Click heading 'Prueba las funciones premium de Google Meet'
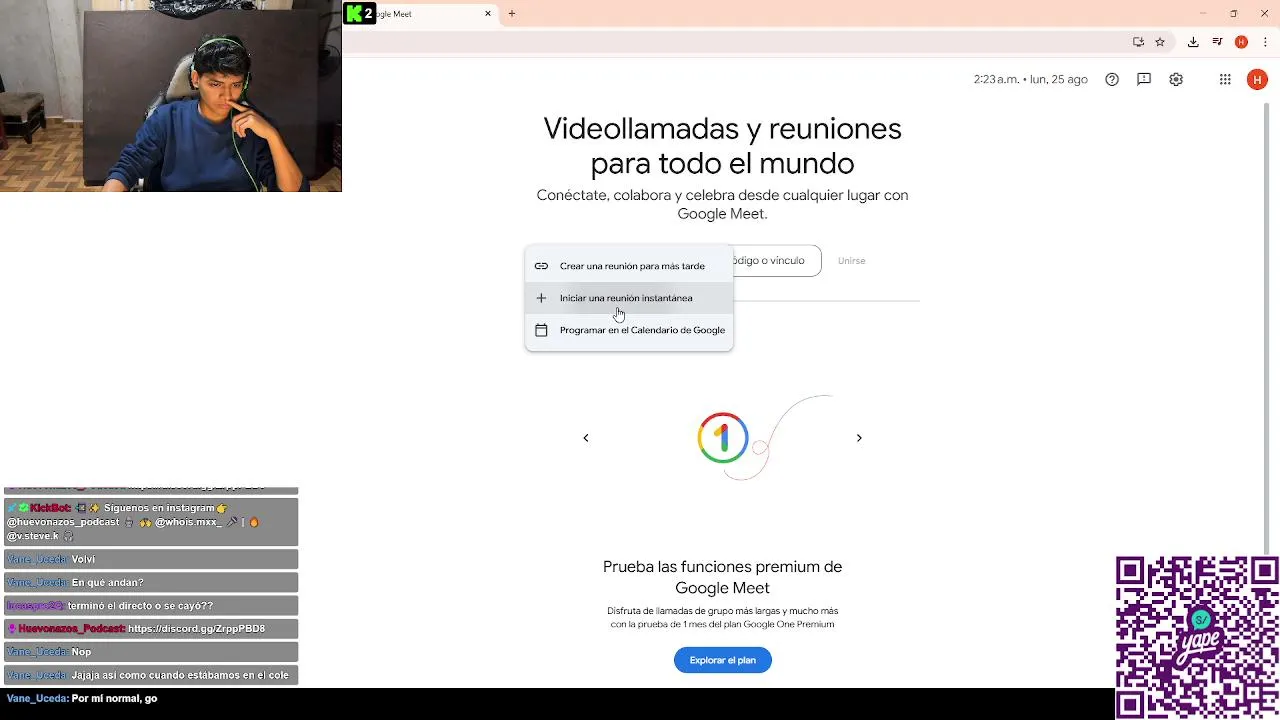 click(x=722, y=577)
